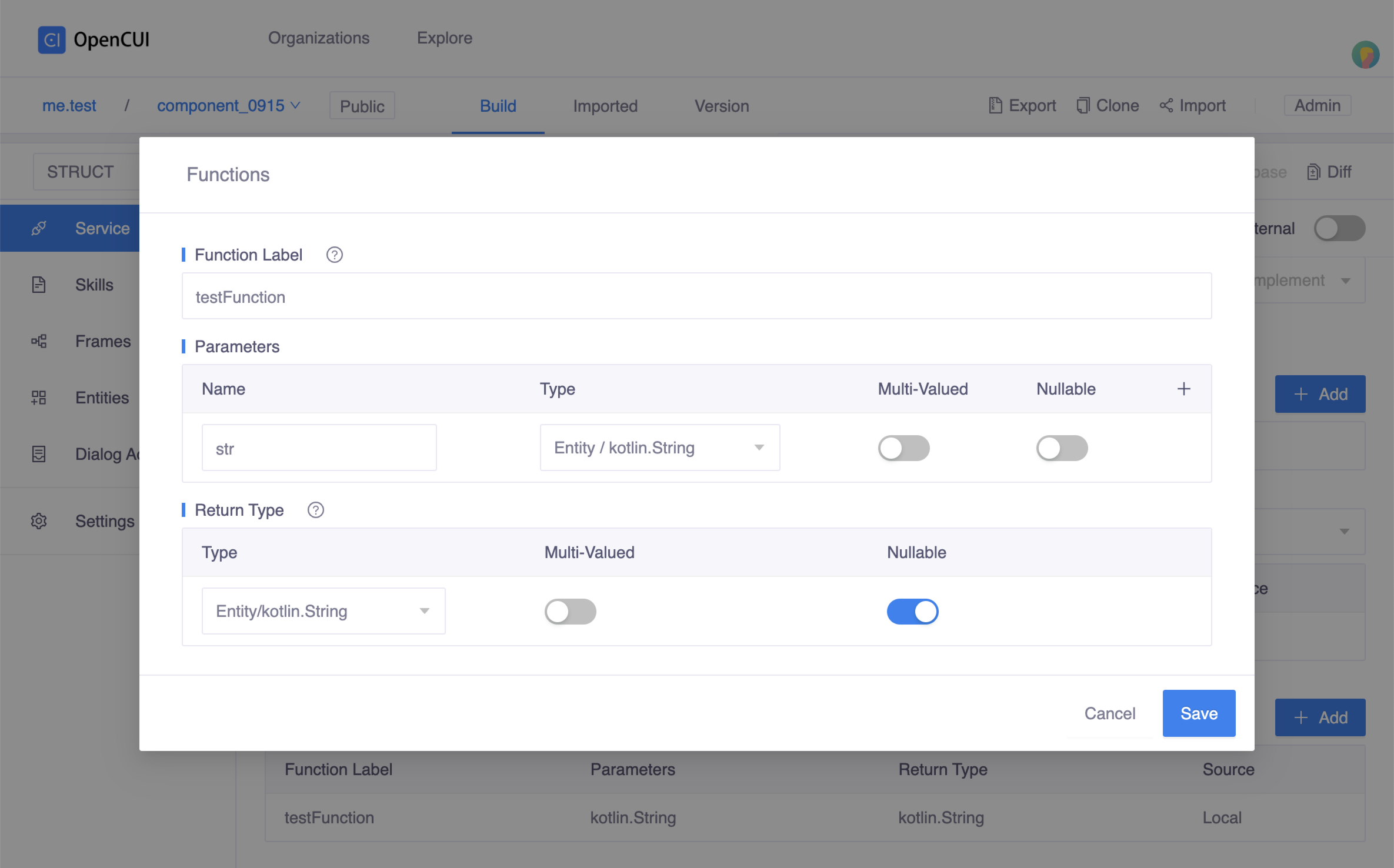
Task: Open the return type Entity/kotlin.String dropdown
Action: [x=323, y=611]
